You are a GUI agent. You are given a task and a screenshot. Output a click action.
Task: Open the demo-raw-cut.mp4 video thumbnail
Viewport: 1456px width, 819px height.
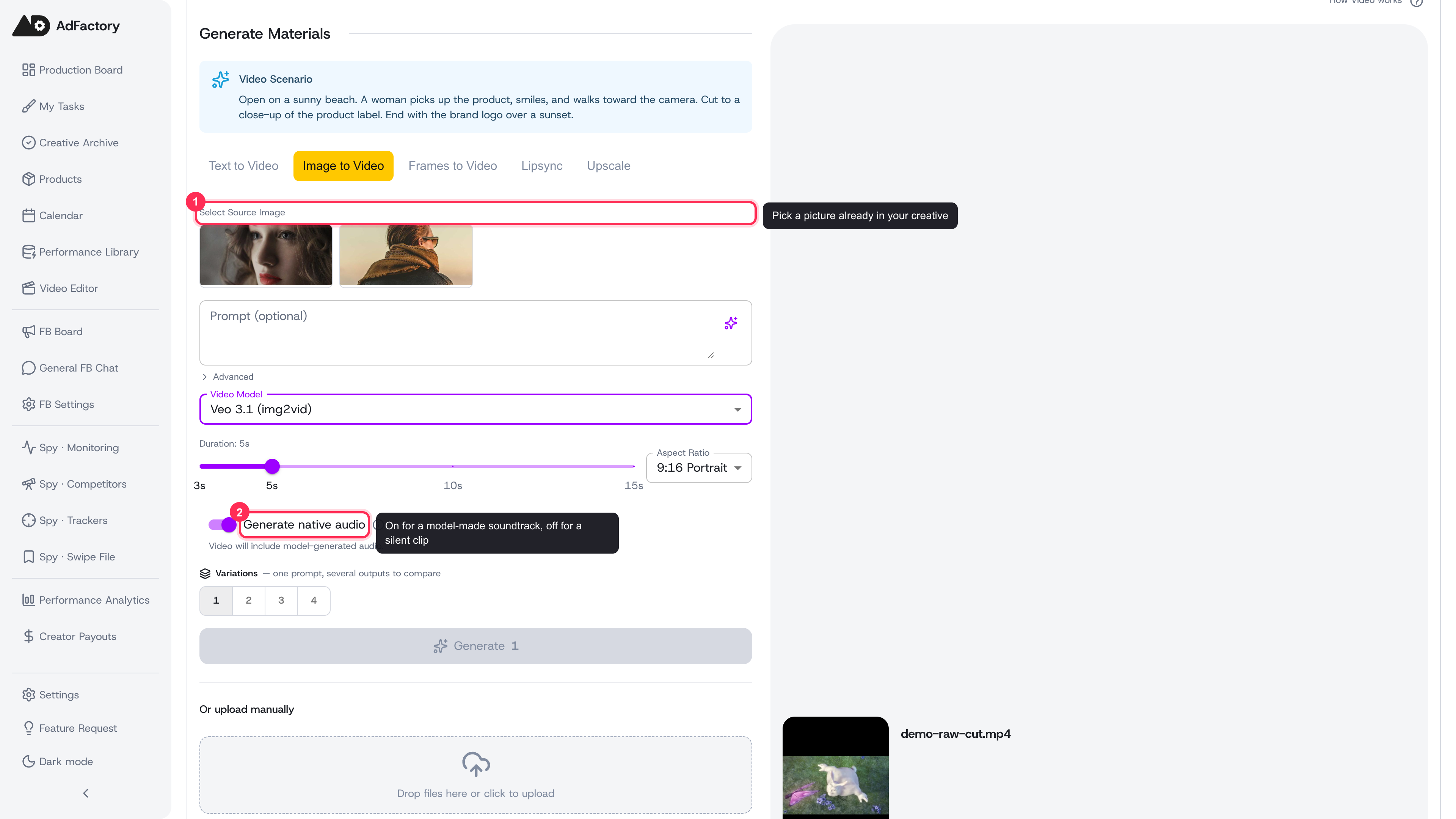(835, 767)
